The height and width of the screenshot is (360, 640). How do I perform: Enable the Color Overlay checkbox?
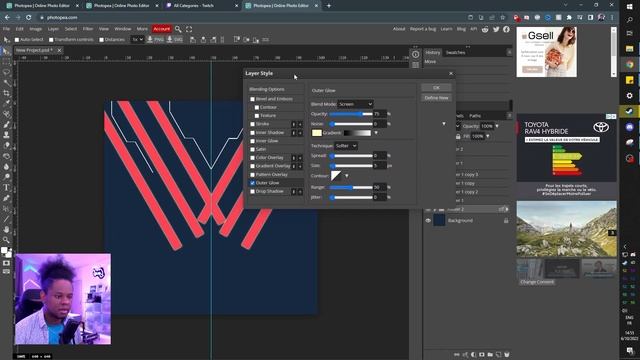pyautogui.click(x=252, y=158)
